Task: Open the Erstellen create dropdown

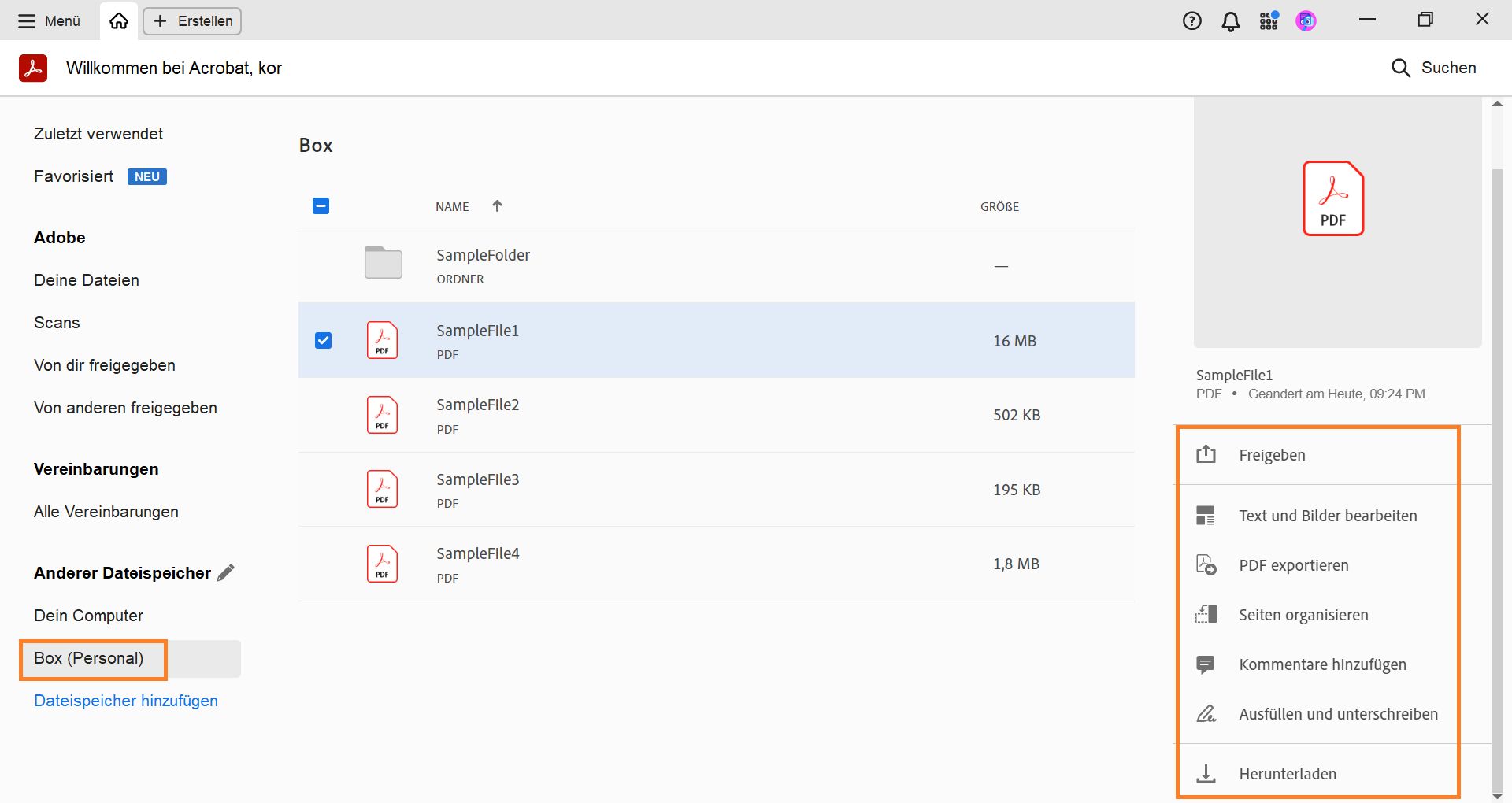Action: pyautogui.click(x=192, y=21)
